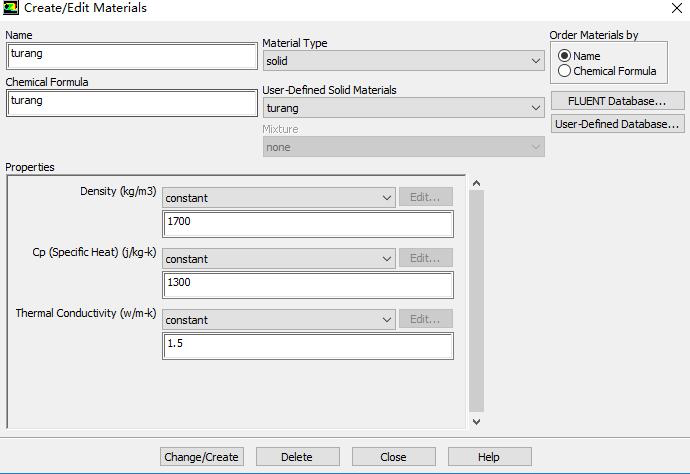Image resolution: width=690 pixels, height=474 pixels.
Task: Select Chemical Formula ordering radio button
Action: click(565, 71)
